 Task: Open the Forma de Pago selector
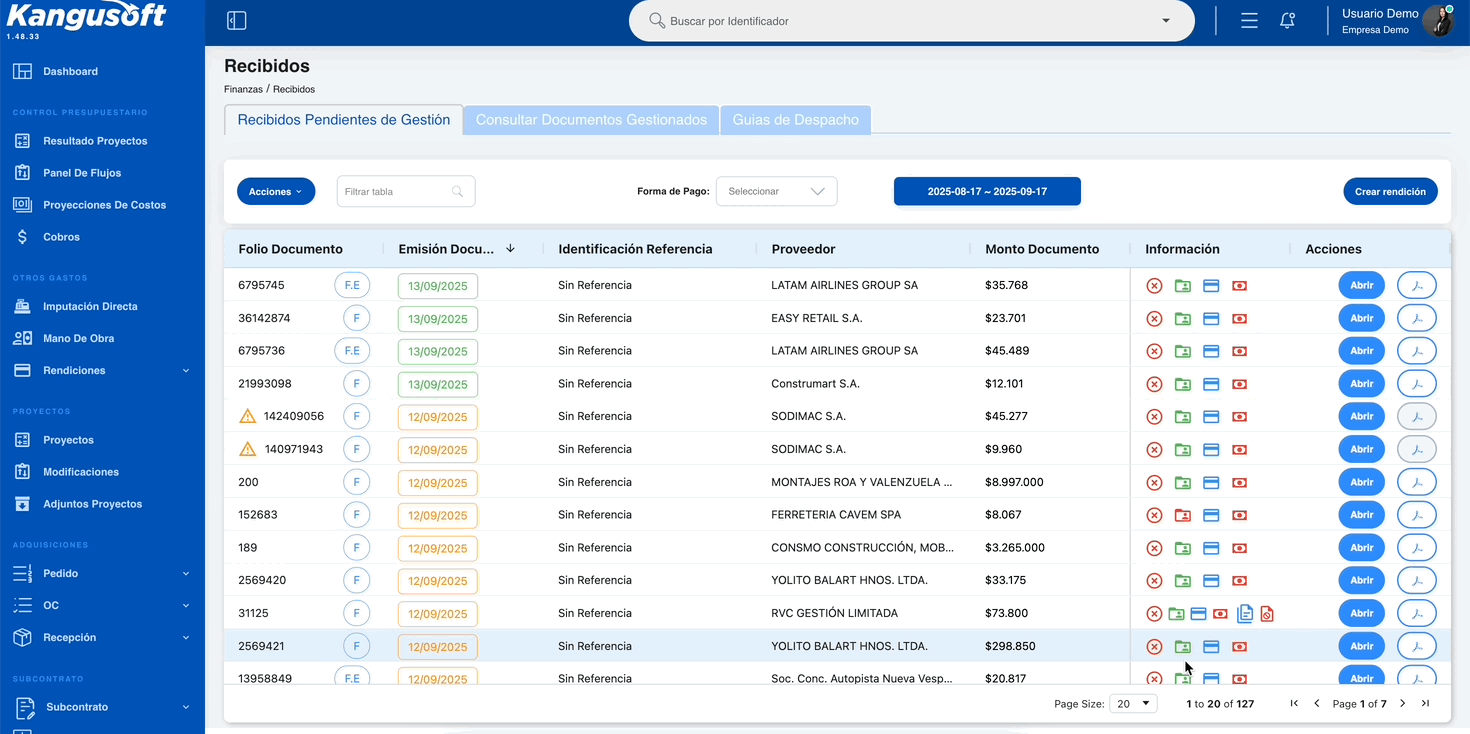tap(777, 192)
